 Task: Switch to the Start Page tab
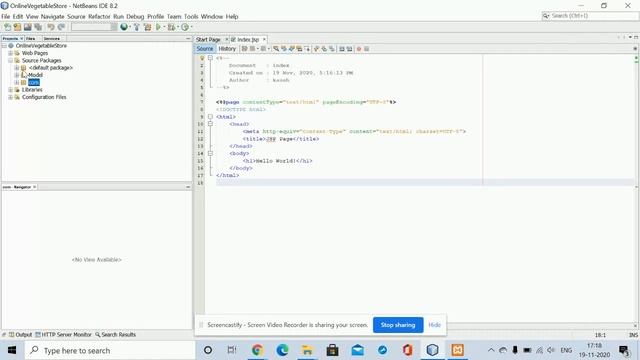[208, 39]
